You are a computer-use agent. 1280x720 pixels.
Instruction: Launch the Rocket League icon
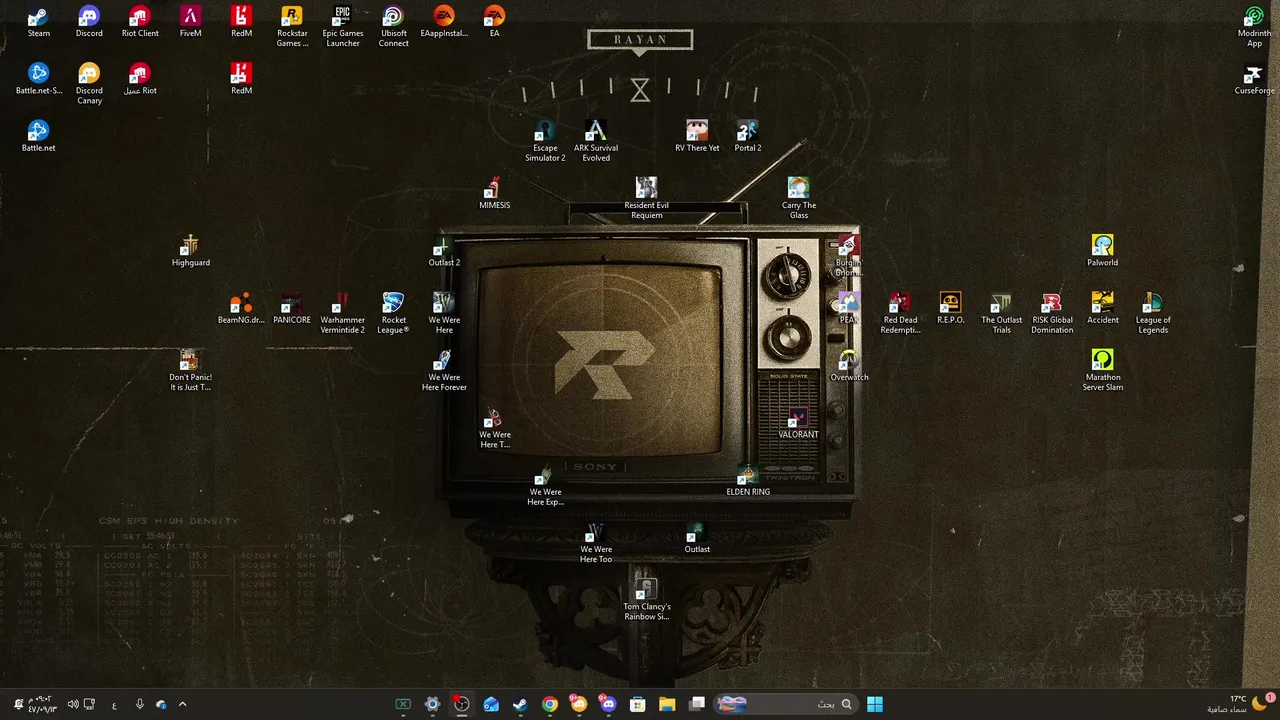pos(393,313)
